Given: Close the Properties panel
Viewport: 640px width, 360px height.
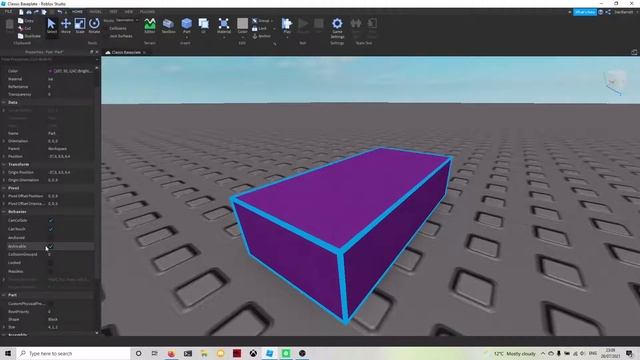Looking at the screenshot, I should [x=97, y=52].
